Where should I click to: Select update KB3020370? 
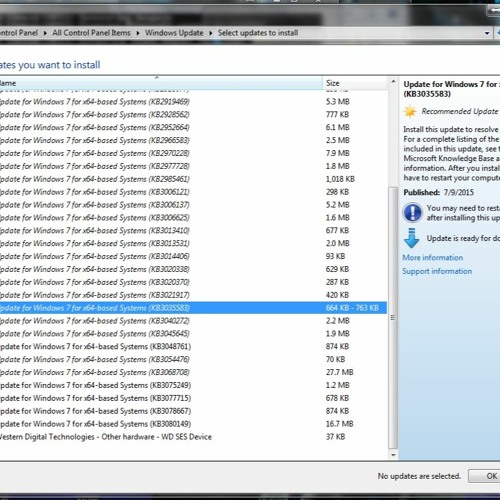(193, 282)
